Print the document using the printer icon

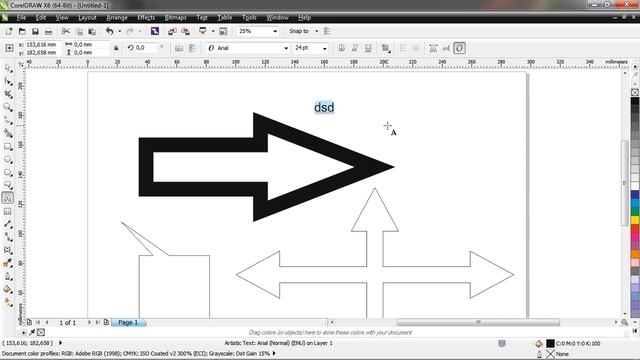(48, 31)
